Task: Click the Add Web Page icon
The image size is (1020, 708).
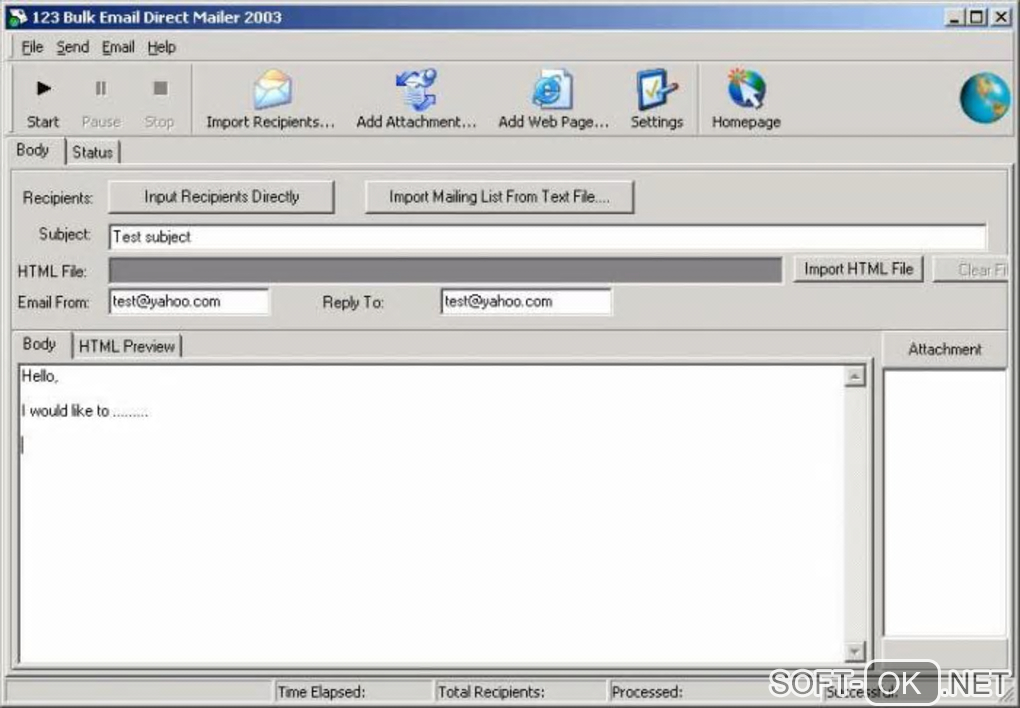Action: [553, 89]
